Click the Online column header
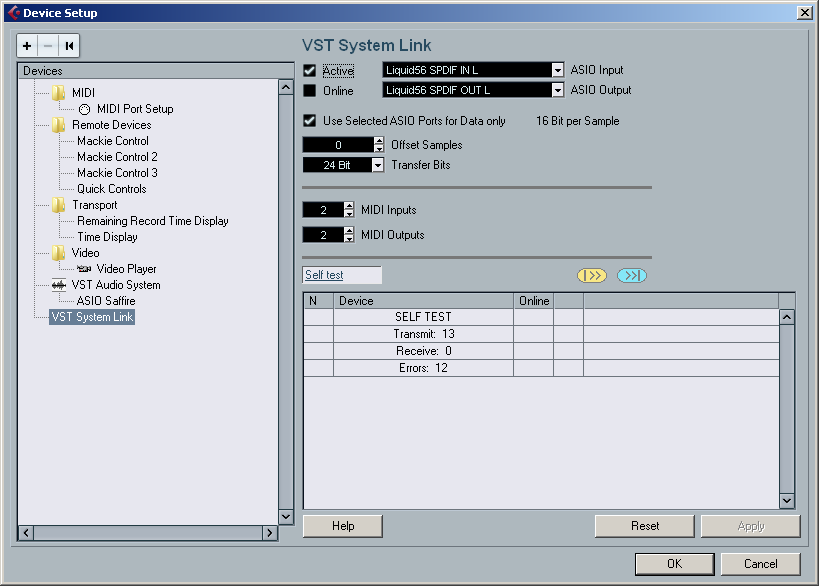Image resolution: width=819 pixels, height=586 pixels. click(x=534, y=301)
